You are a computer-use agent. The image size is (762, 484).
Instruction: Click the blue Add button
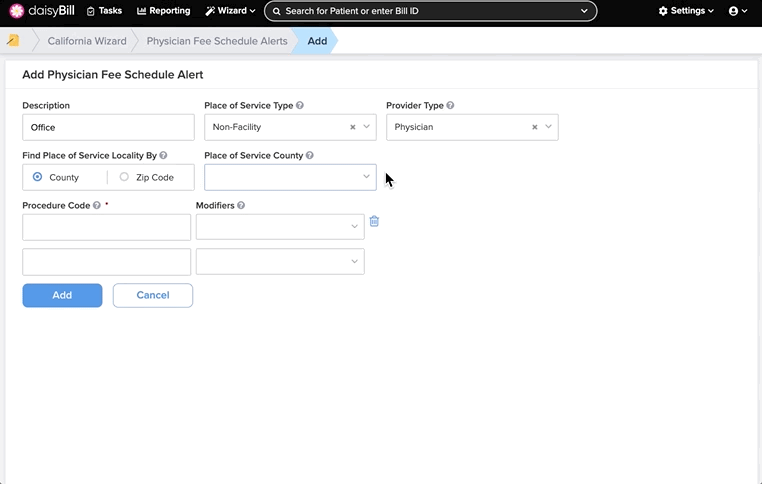(62, 295)
